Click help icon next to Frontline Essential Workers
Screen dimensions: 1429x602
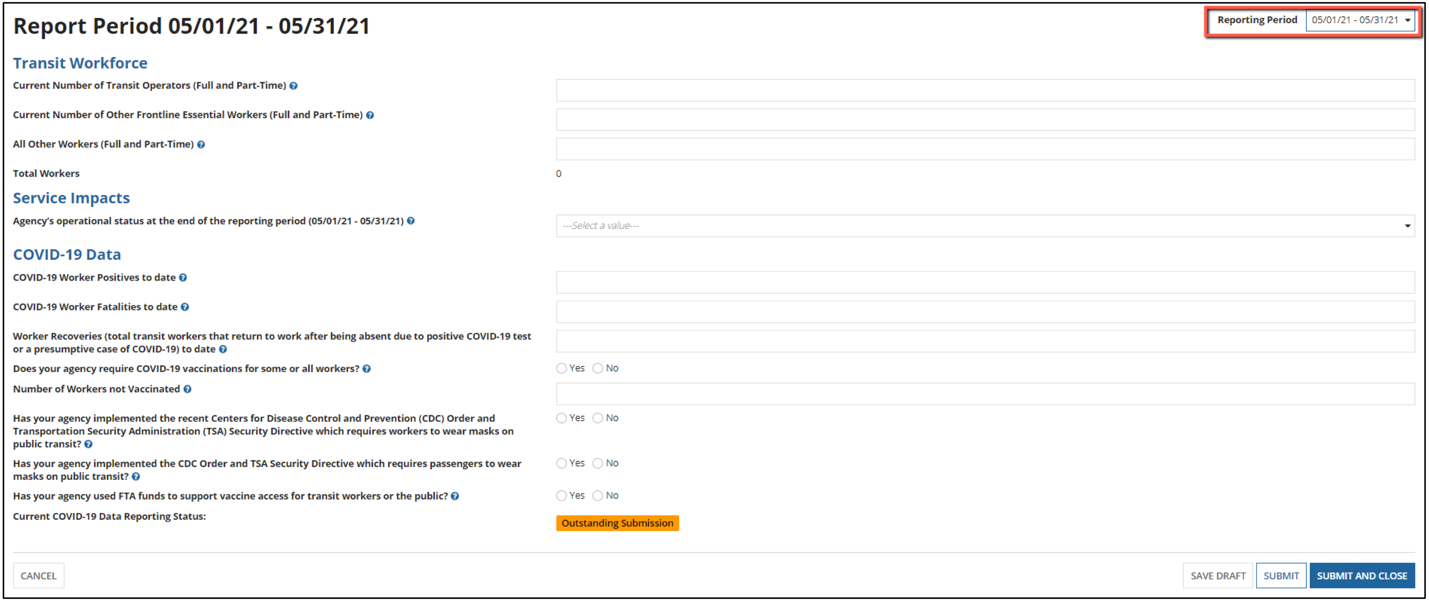pyautogui.click(x=370, y=115)
